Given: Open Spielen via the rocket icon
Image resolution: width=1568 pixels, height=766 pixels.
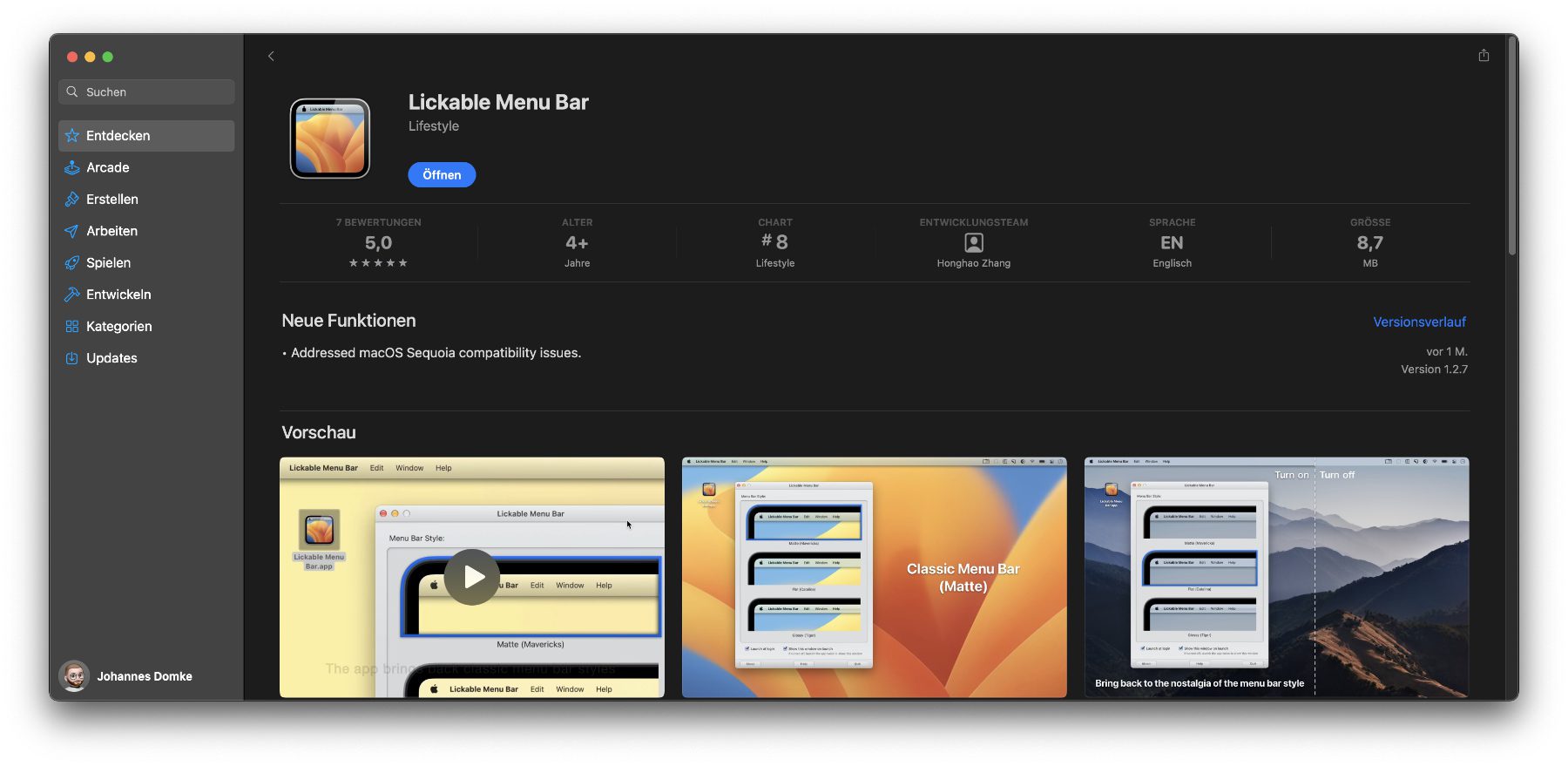Looking at the screenshot, I should (72, 263).
